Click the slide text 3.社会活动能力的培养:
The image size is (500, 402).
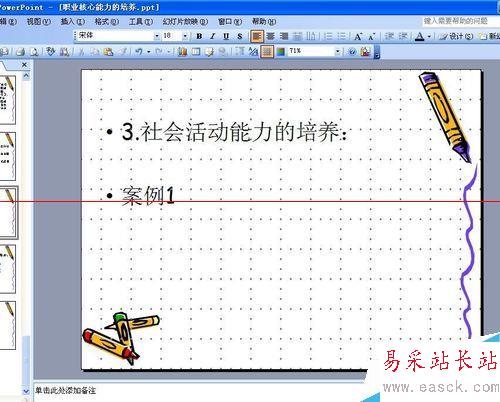point(234,132)
